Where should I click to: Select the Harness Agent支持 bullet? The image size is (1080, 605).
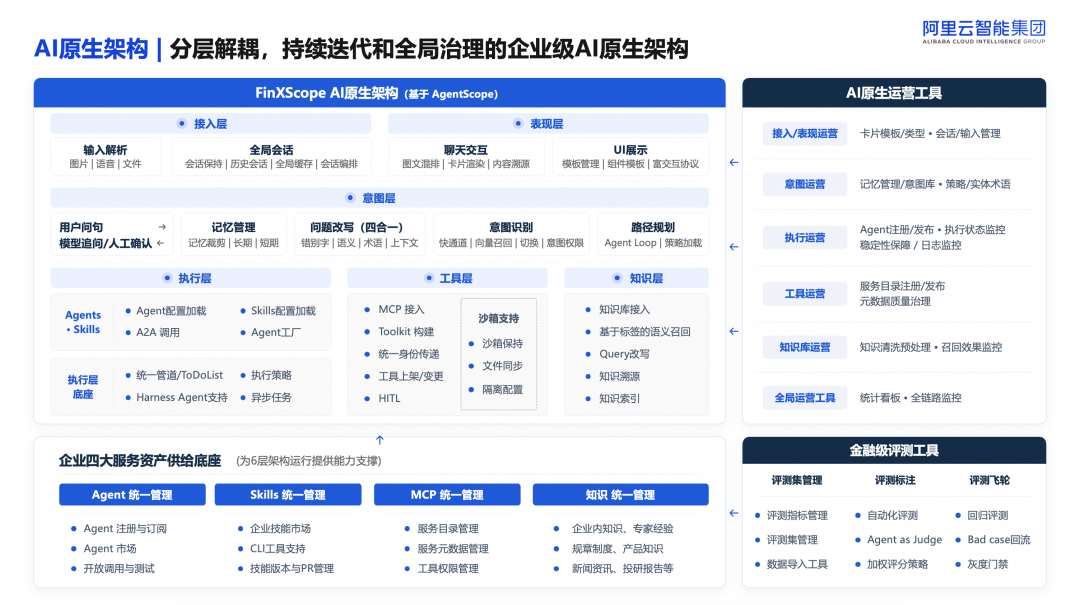pos(176,397)
